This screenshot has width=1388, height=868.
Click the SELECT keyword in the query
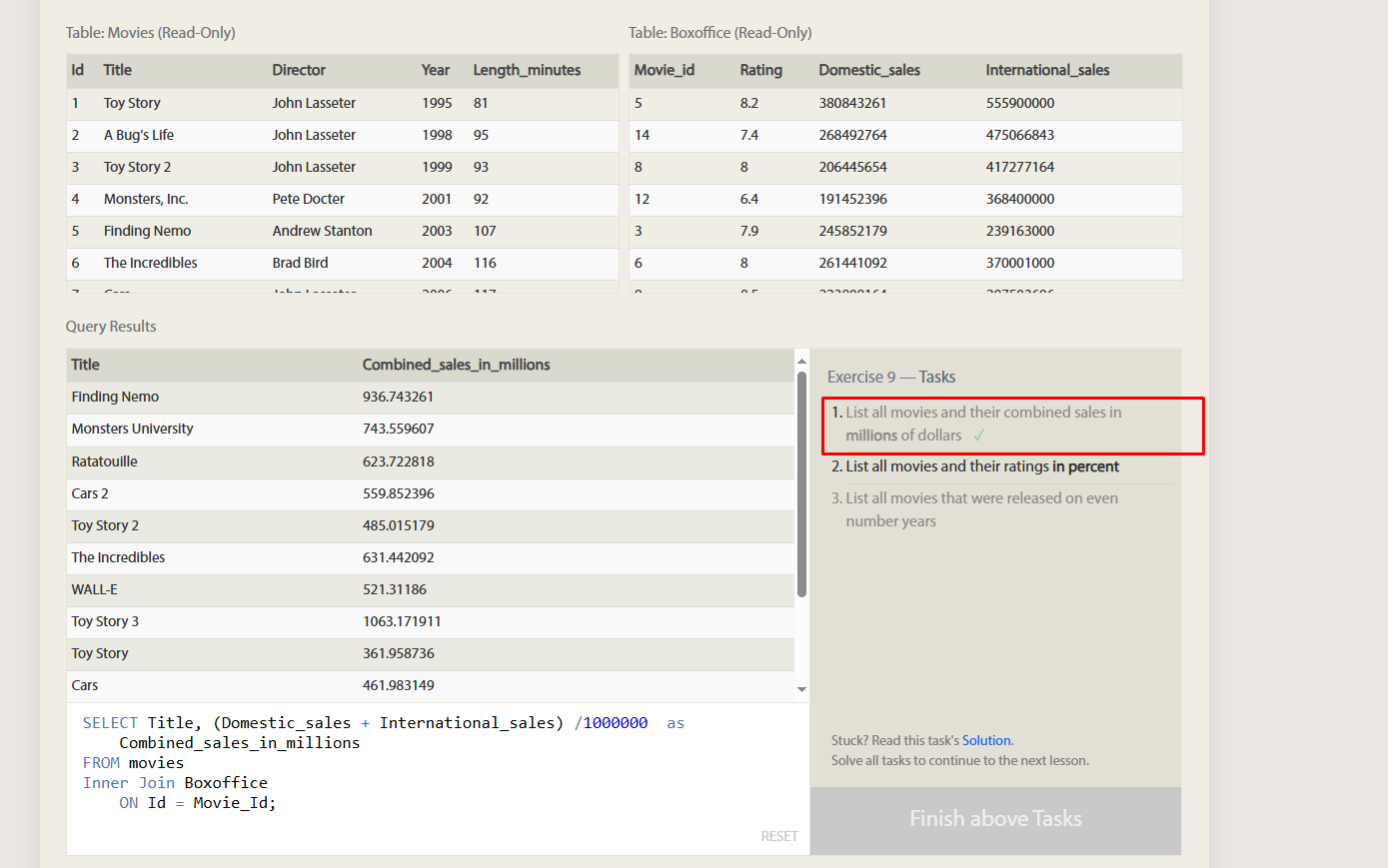pos(110,723)
